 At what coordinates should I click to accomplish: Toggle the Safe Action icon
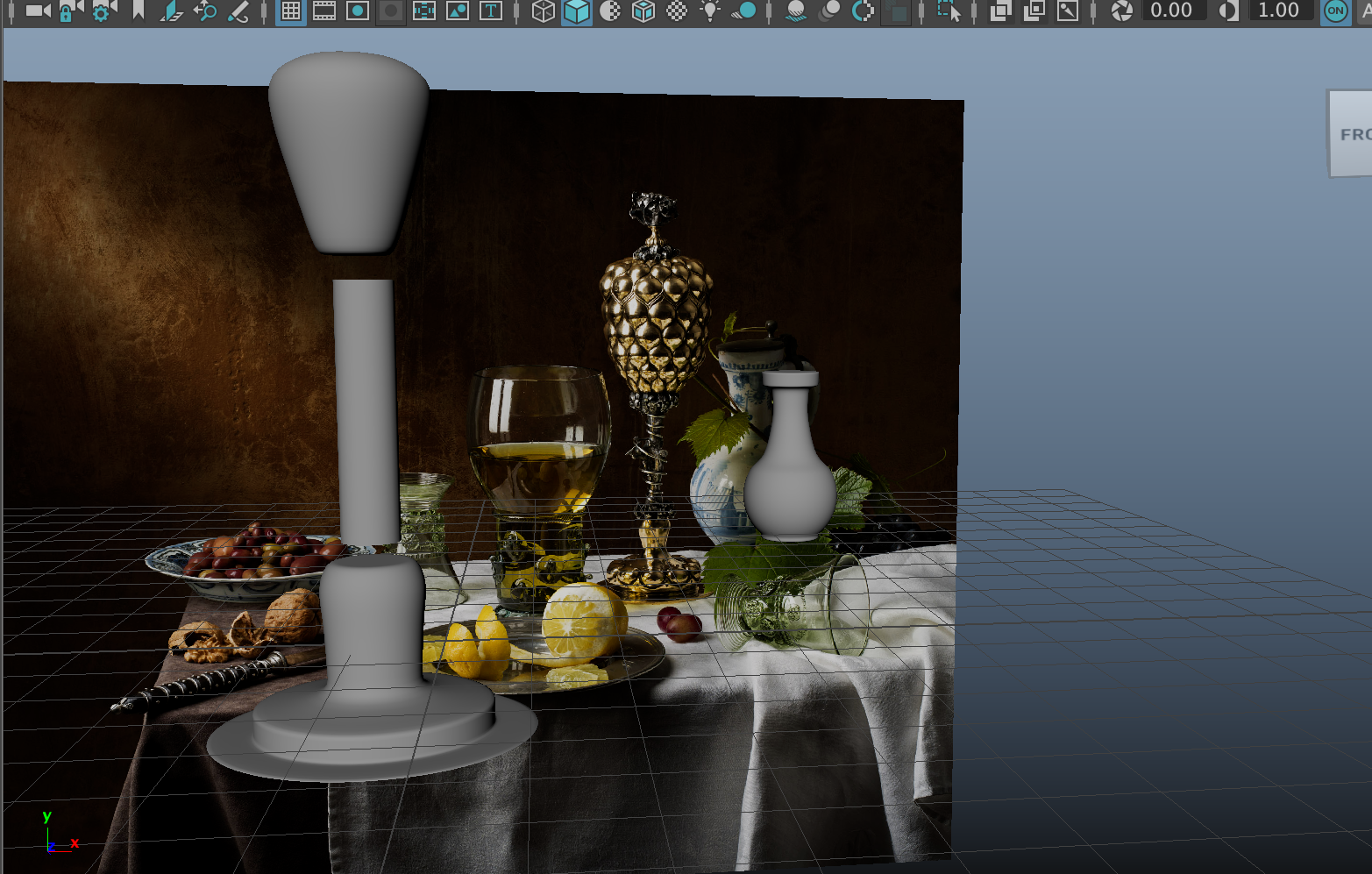tap(458, 11)
